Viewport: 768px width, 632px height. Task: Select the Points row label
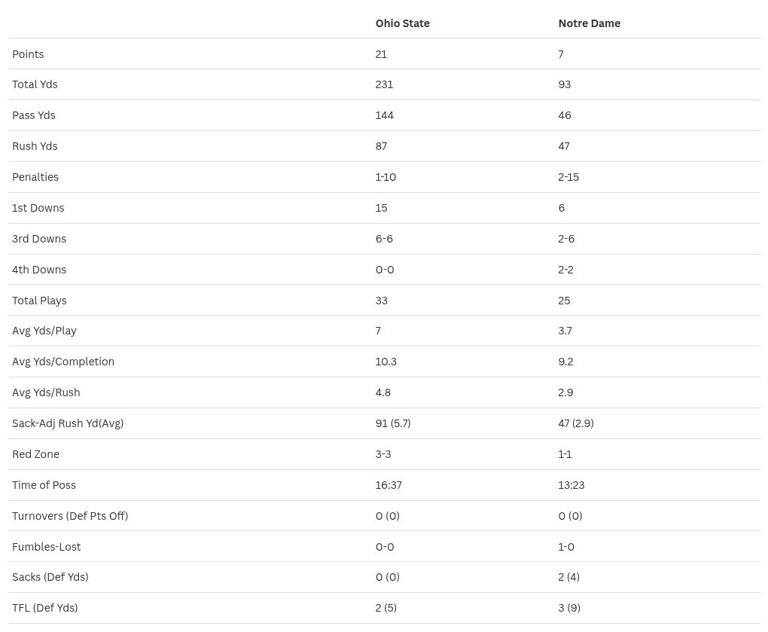pos(28,54)
